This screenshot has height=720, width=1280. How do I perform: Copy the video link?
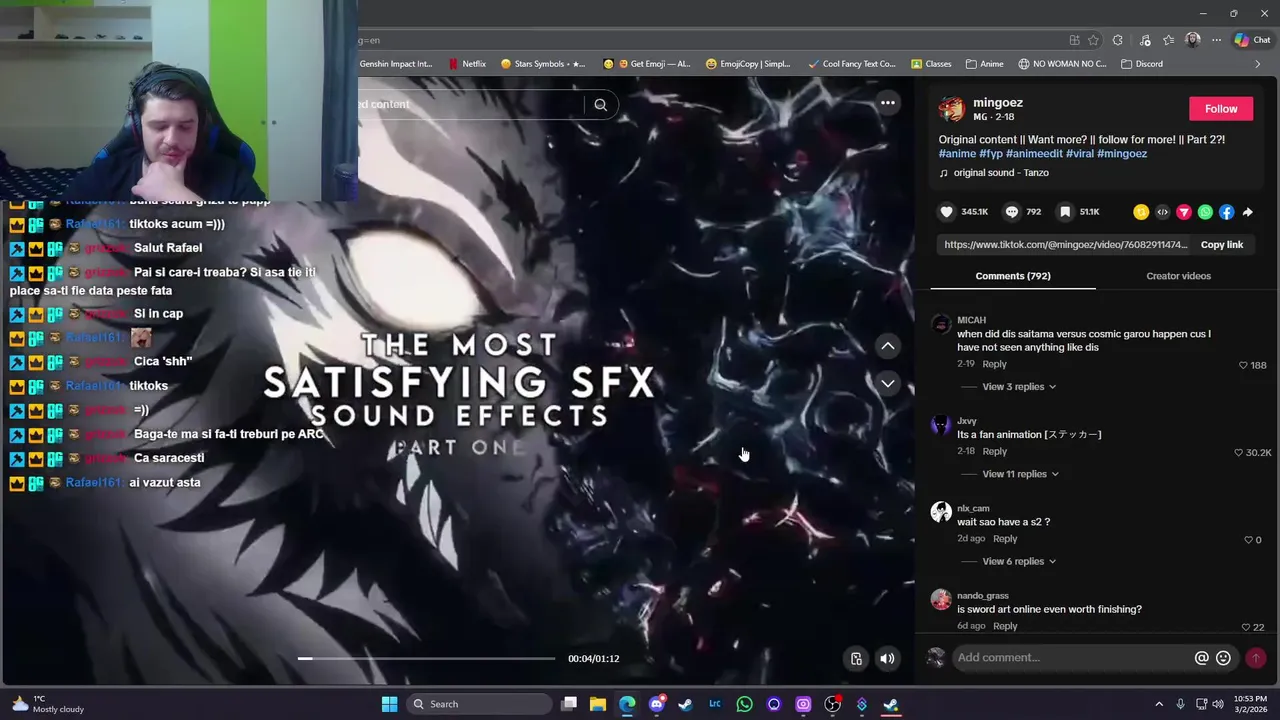coord(1222,245)
